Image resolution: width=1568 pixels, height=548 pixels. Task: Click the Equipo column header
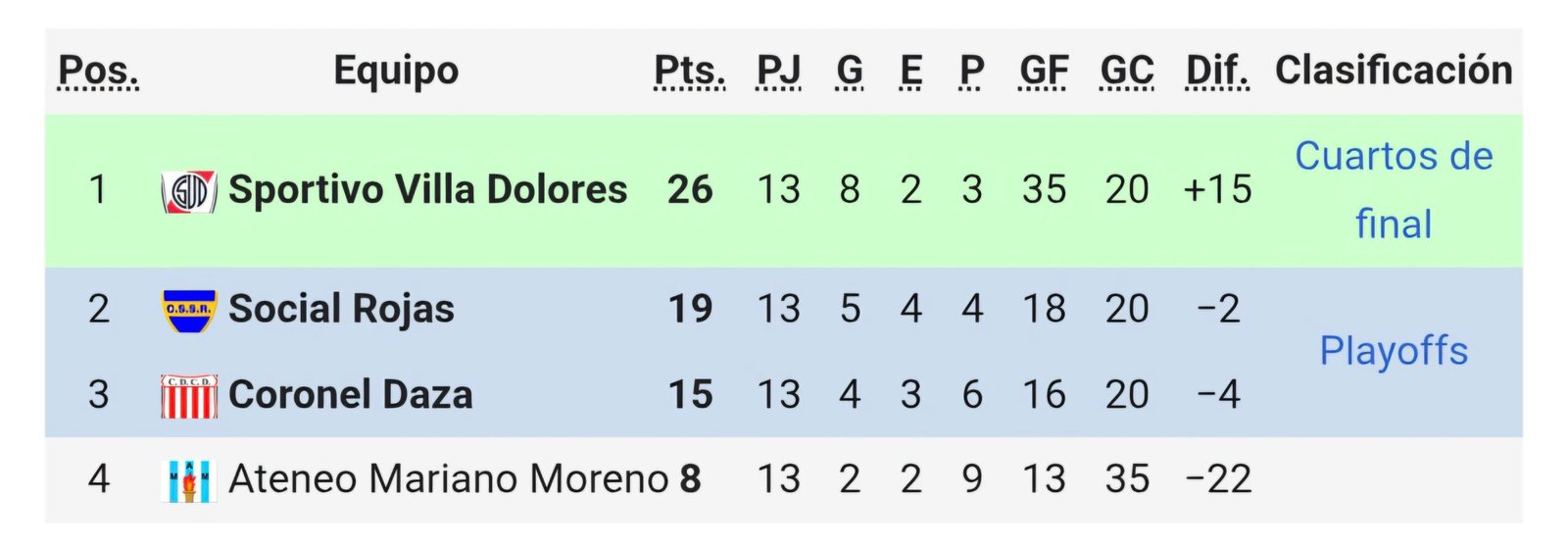[396, 71]
